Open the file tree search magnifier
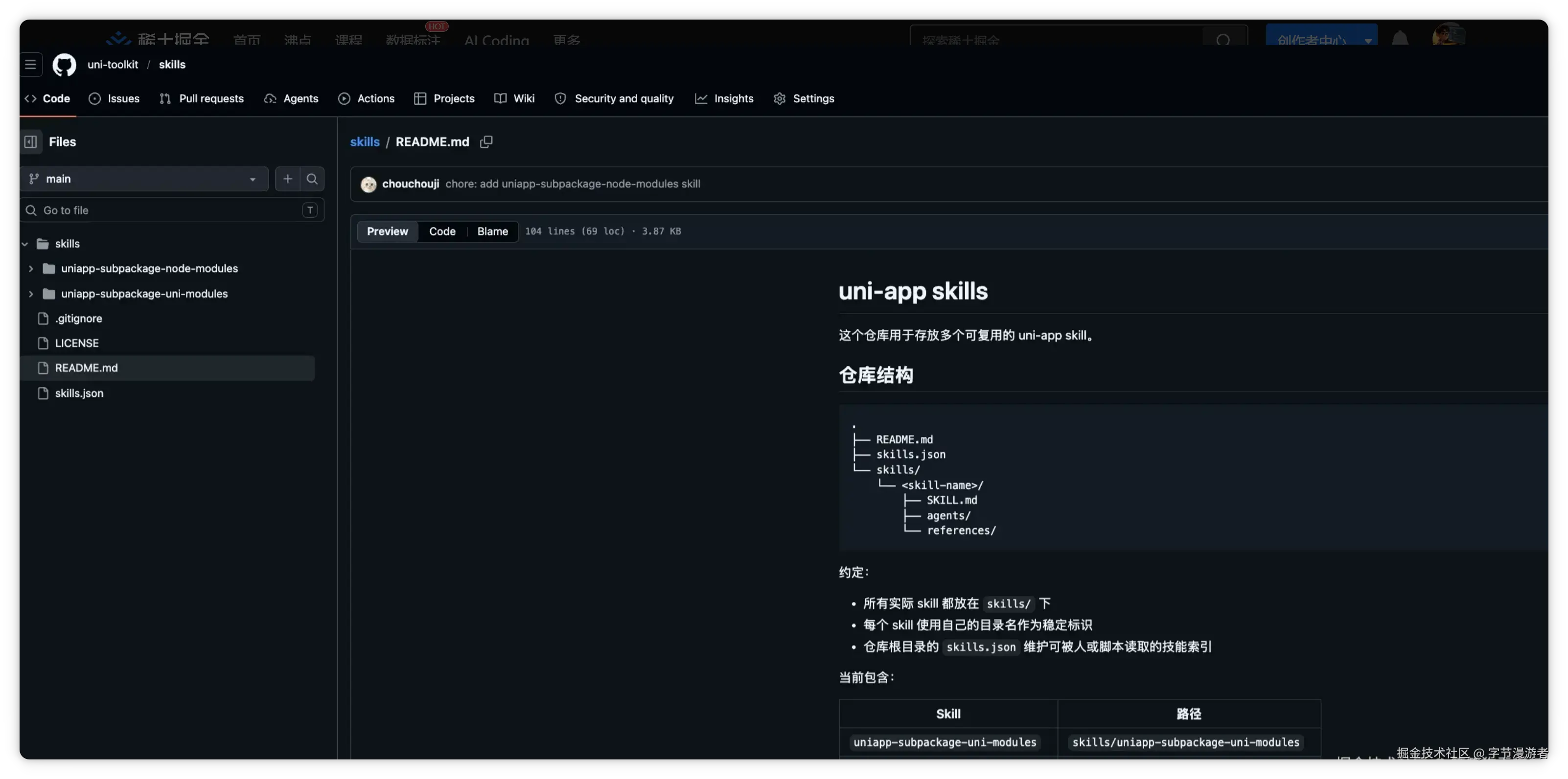Image resolution: width=1568 pixels, height=779 pixels. 312,178
